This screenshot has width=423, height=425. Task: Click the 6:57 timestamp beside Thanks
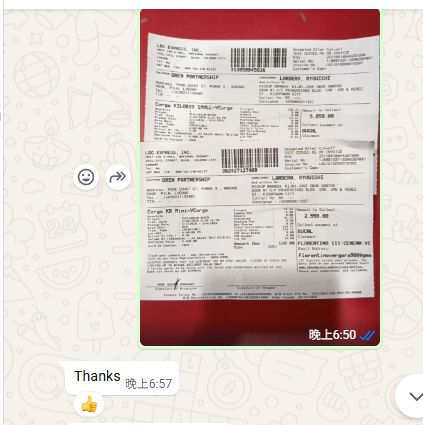tap(149, 384)
